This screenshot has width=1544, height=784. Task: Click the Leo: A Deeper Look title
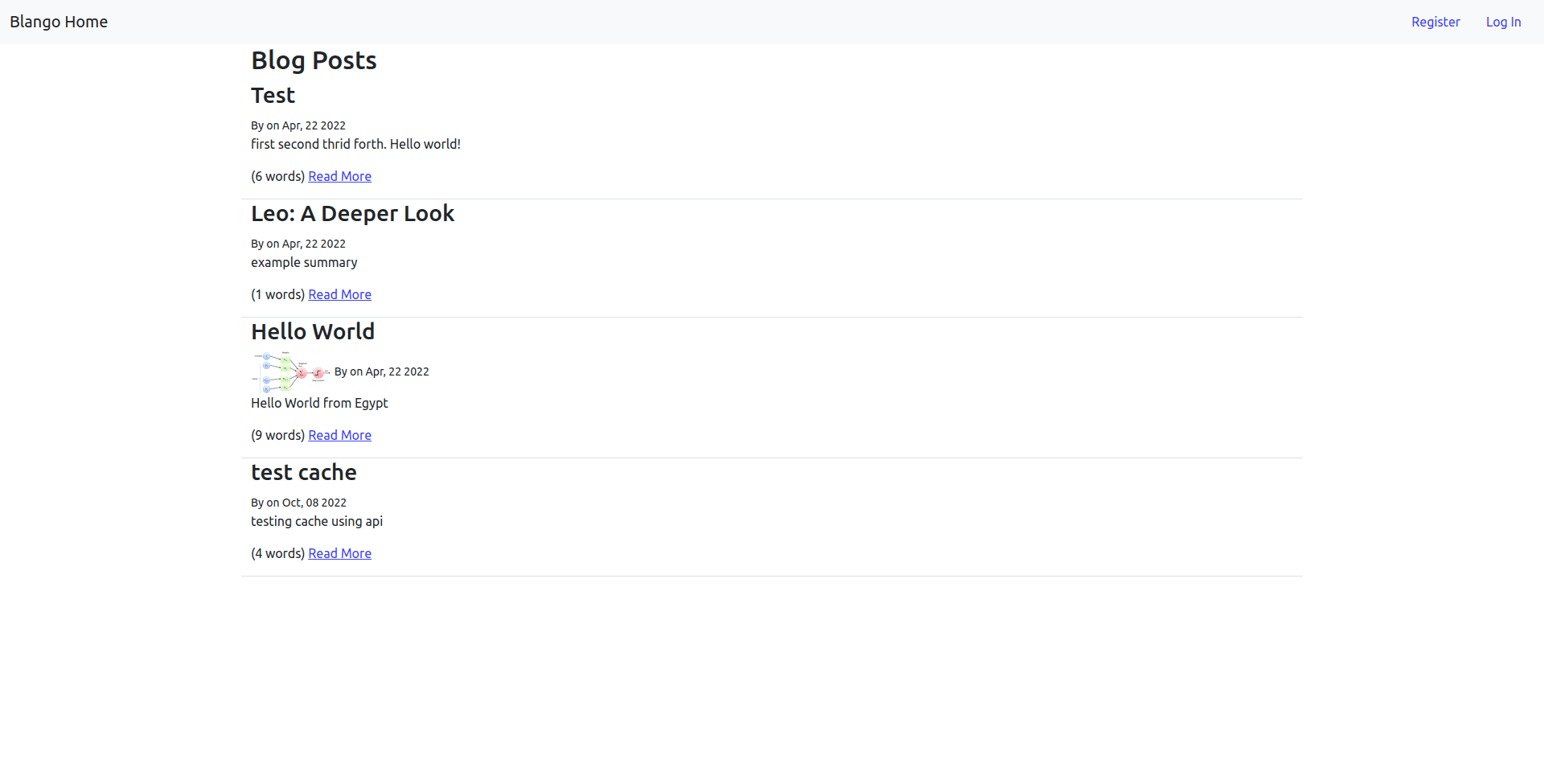pos(352,213)
